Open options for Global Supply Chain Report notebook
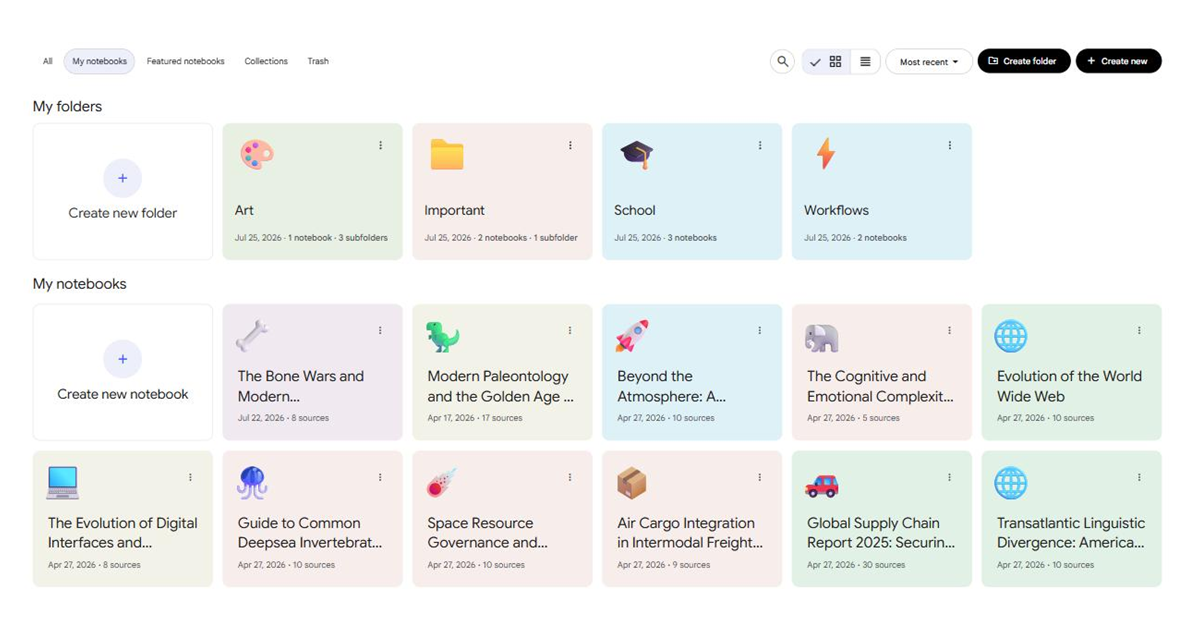Image resolution: width=1200 pixels, height=630 pixels. tap(950, 478)
